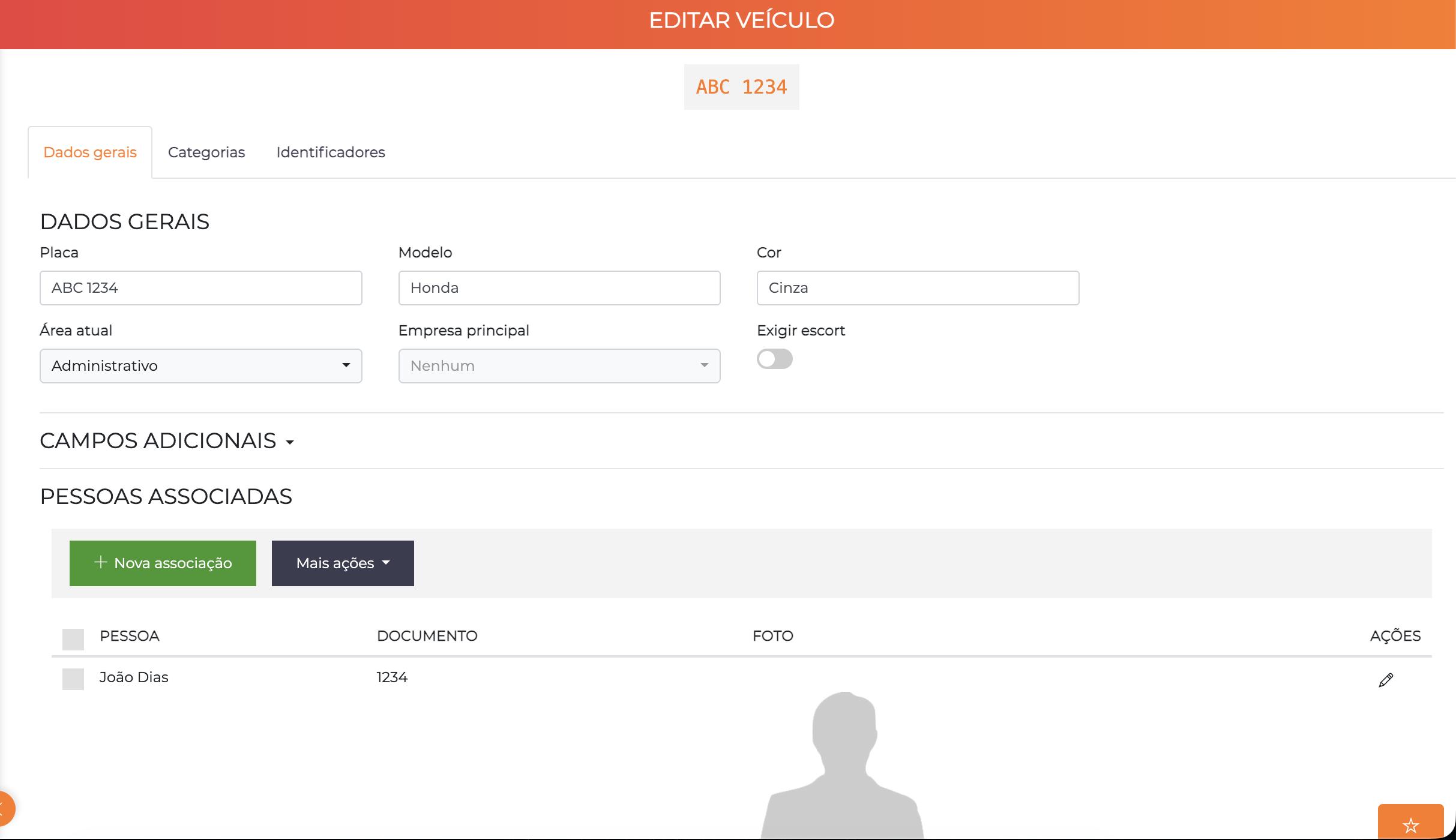Click the Cor input field containing Cinza

[917, 288]
